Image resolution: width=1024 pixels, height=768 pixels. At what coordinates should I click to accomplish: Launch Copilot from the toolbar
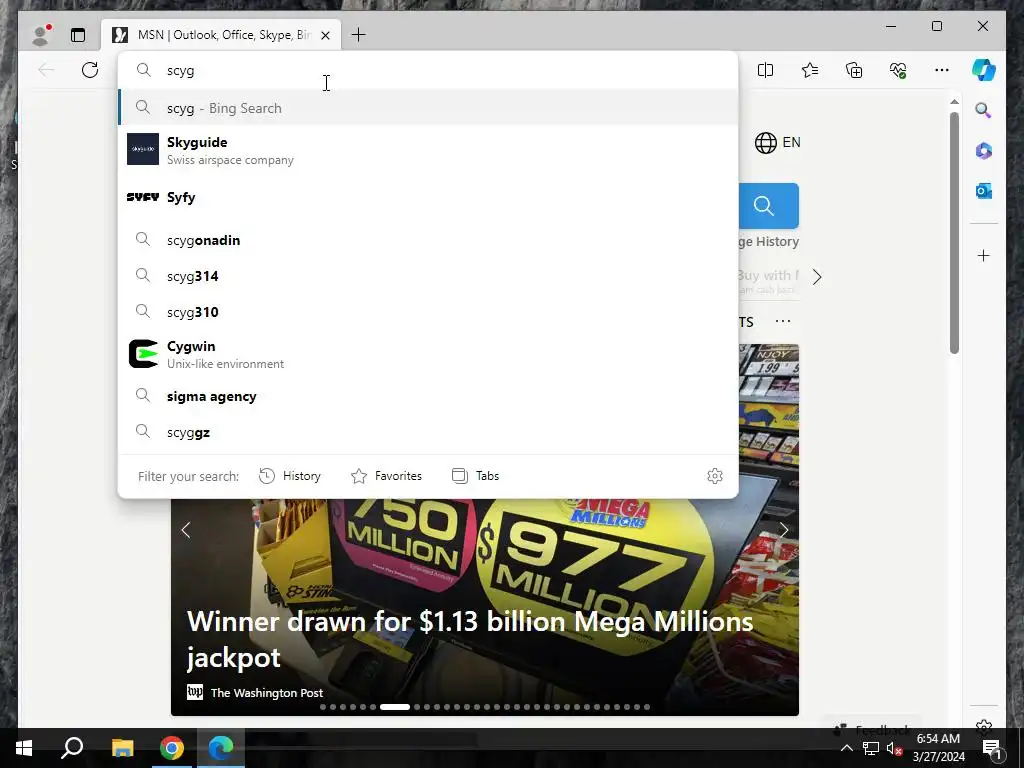tap(984, 70)
